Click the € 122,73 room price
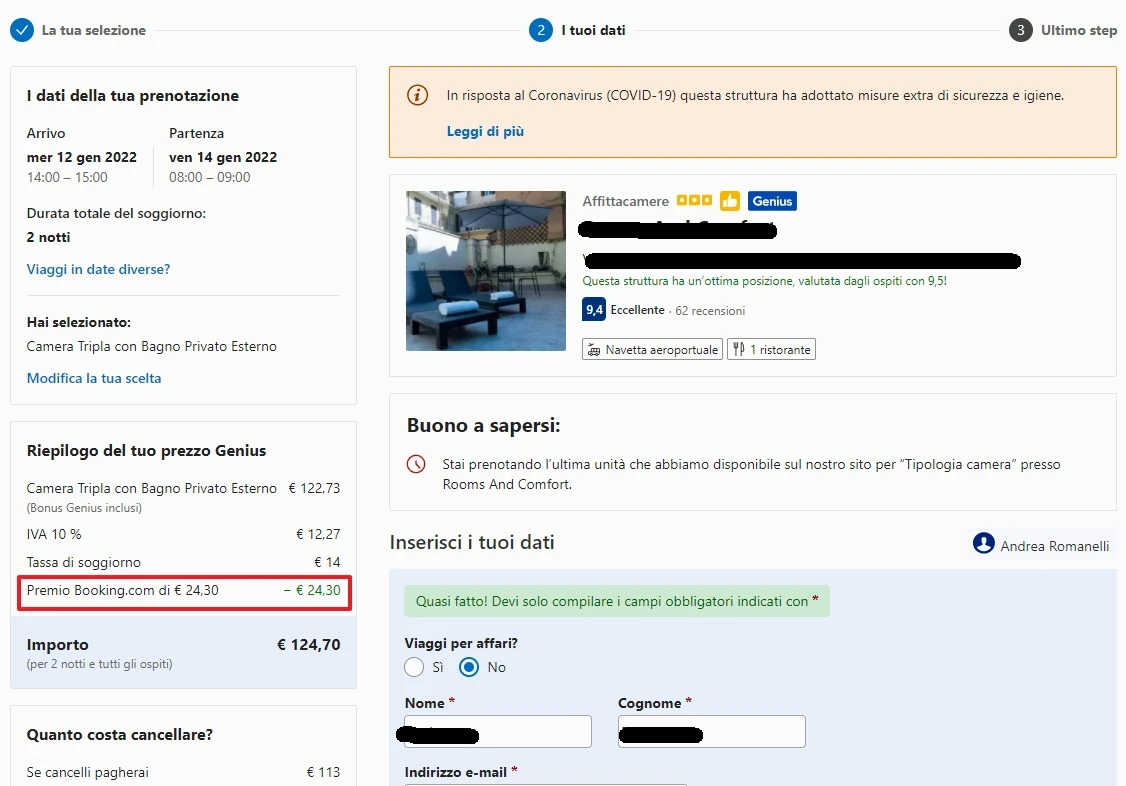Viewport: 1126px width, 786px height. [315, 488]
